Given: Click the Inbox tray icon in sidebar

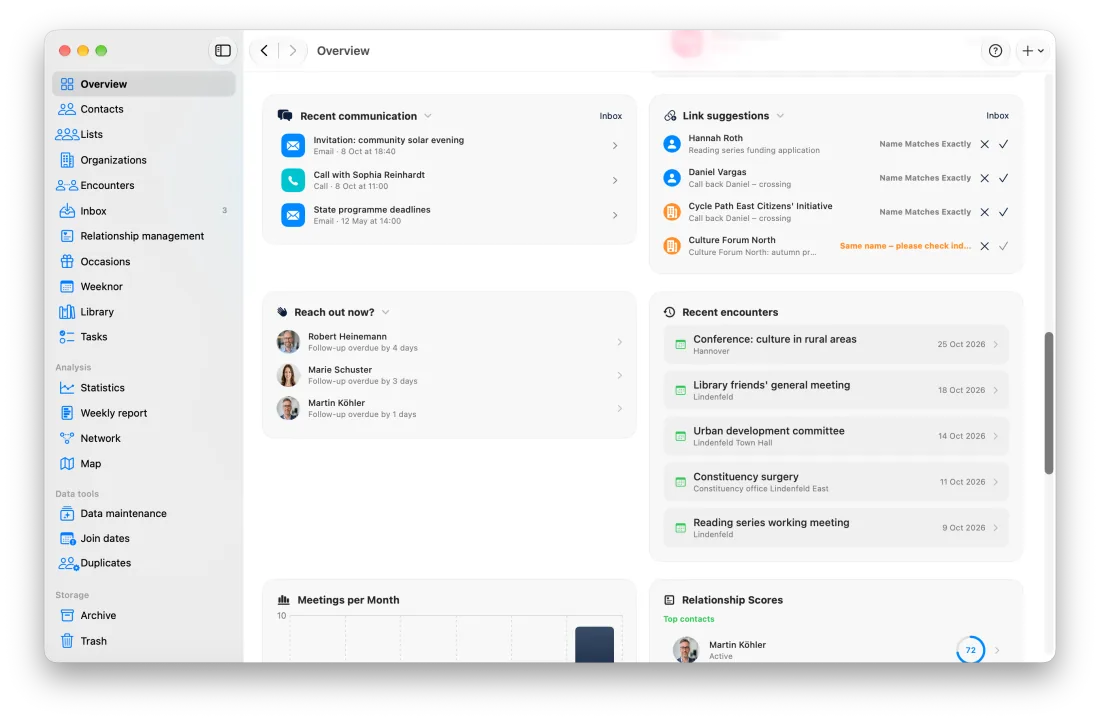Looking at the screenshot, I should tap(67, 210).
